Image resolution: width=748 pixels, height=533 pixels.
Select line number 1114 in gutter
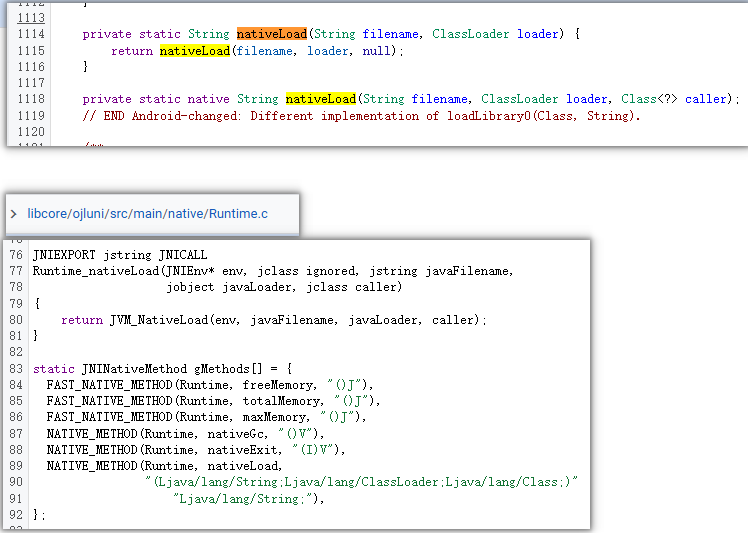click(31, 34)
